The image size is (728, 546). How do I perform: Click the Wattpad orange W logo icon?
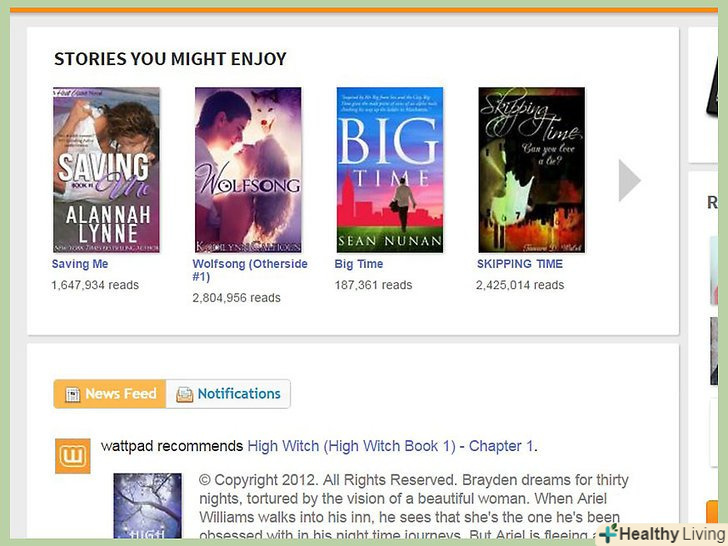tap(73, 456)
